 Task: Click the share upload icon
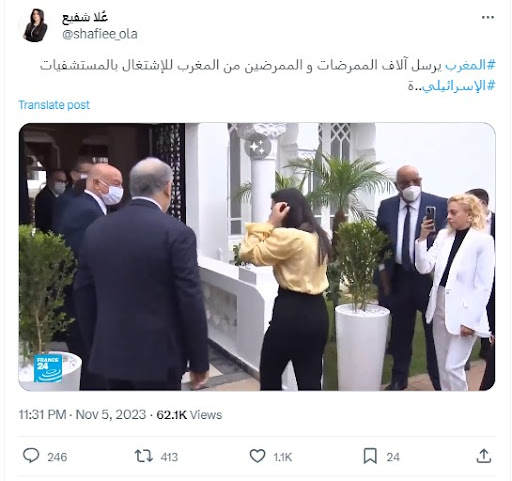(x=484, y=456)
